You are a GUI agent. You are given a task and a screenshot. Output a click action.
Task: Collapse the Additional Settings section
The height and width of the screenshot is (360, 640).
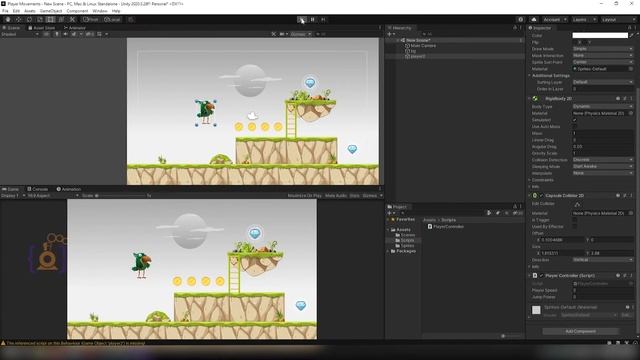click(530, 76)
